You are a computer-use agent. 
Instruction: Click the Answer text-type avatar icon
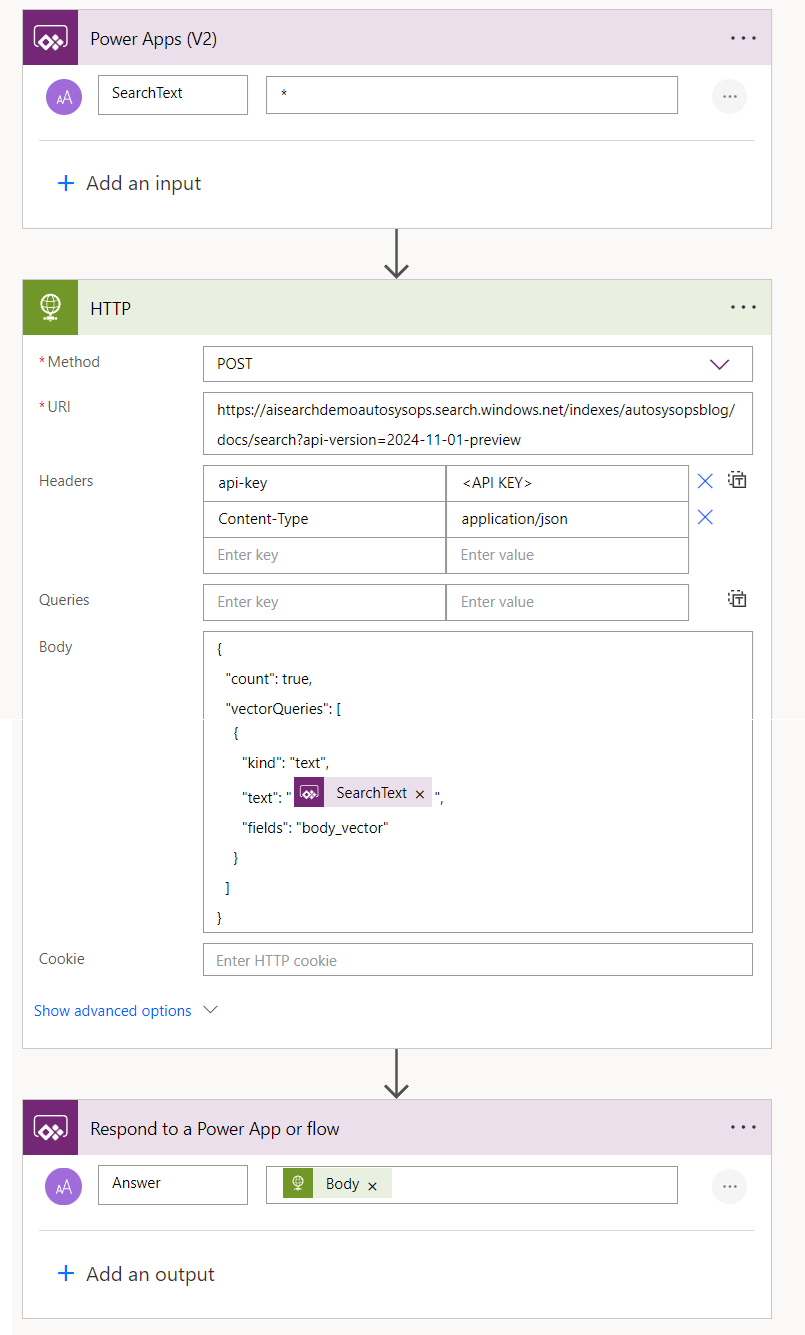pyautogui.click(x=64, y=1186)
